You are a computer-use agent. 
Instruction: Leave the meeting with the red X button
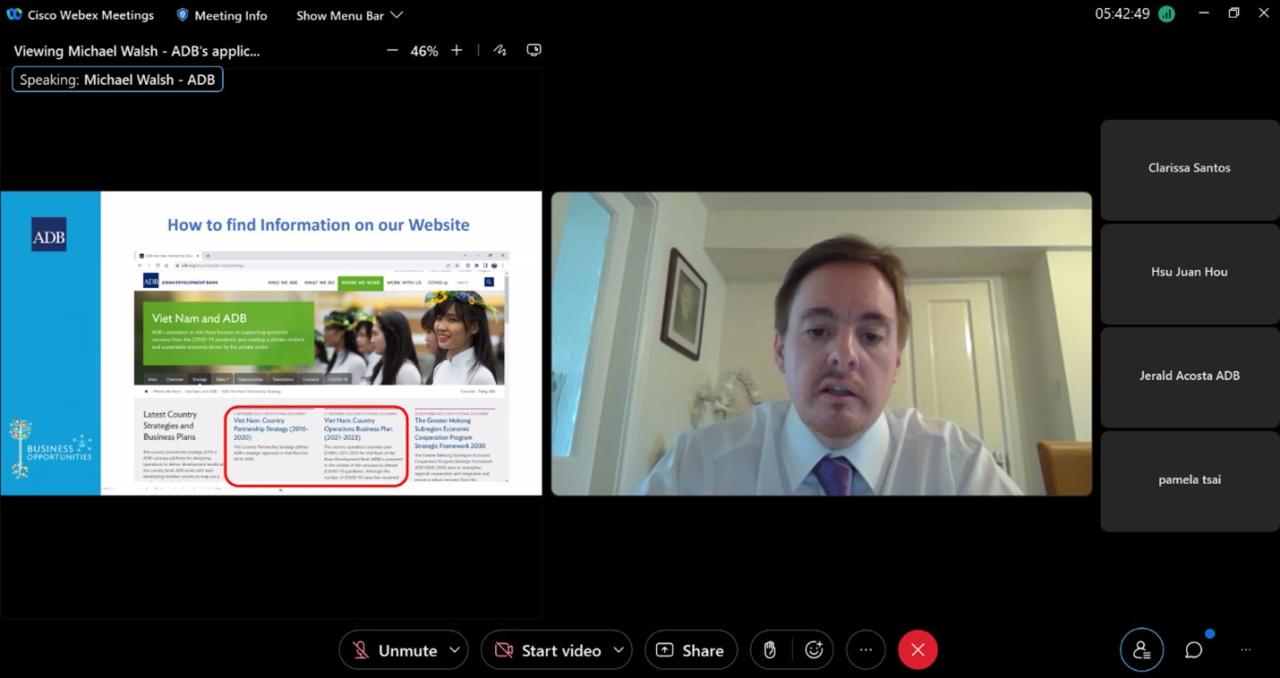[918, 650]
